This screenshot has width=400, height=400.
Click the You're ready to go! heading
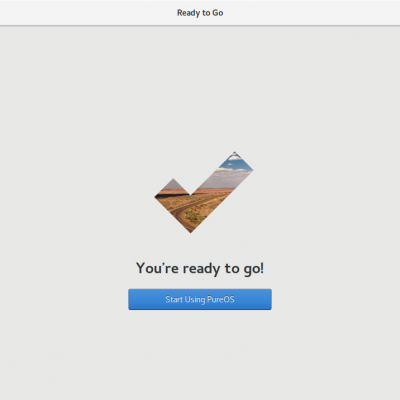point(200,268)
